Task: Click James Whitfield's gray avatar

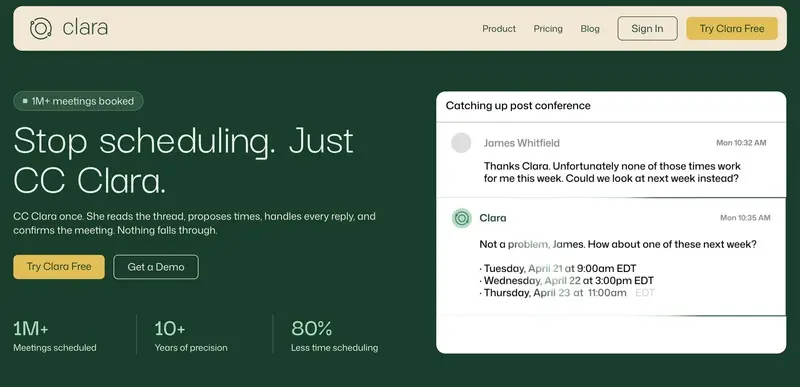Action: [461, 143]
